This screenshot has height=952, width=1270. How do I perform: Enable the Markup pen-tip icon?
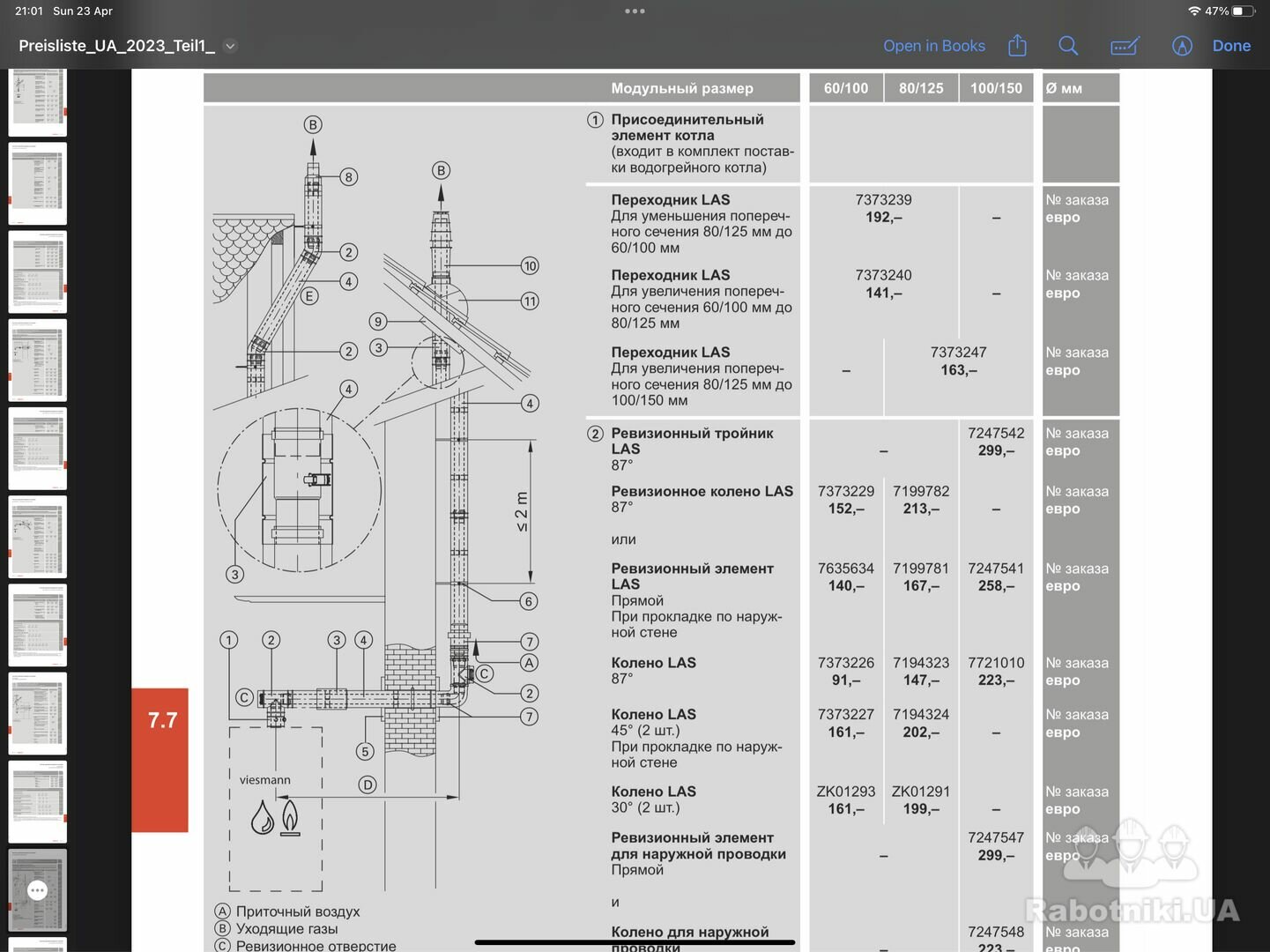click(1182, 46)
